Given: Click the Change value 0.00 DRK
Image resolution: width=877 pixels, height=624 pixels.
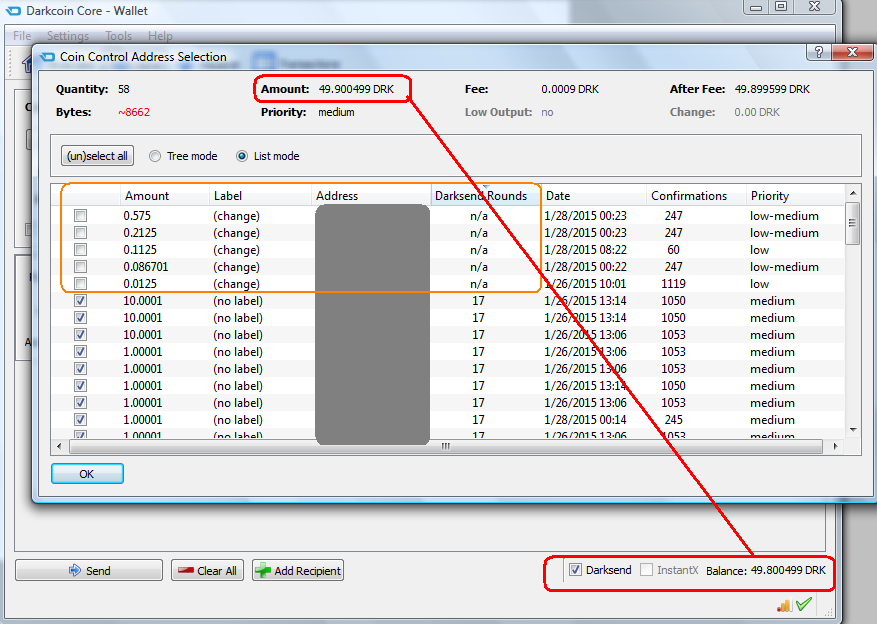Looking at the screenshot, I should point(757,112).
